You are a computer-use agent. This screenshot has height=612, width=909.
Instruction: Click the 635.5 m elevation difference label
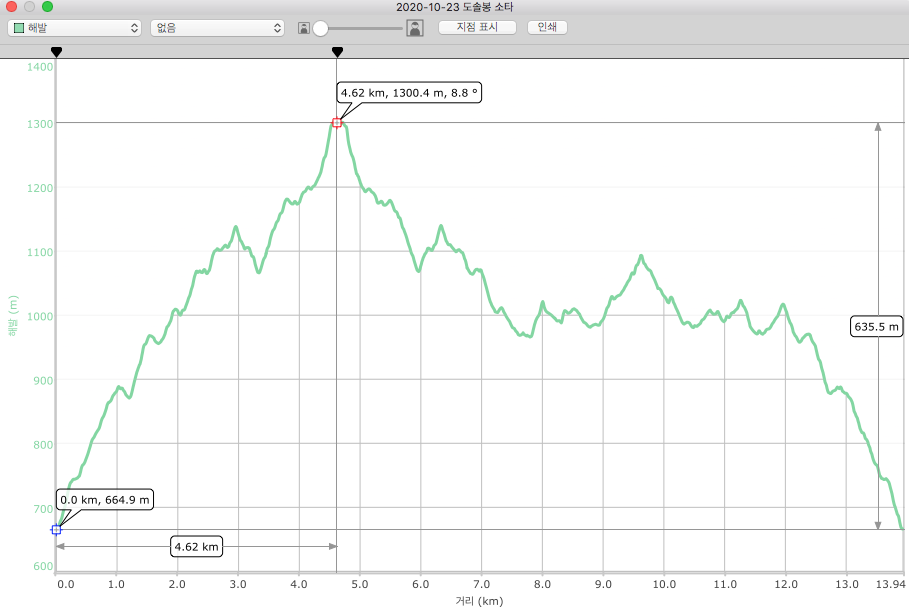(877, 326)
